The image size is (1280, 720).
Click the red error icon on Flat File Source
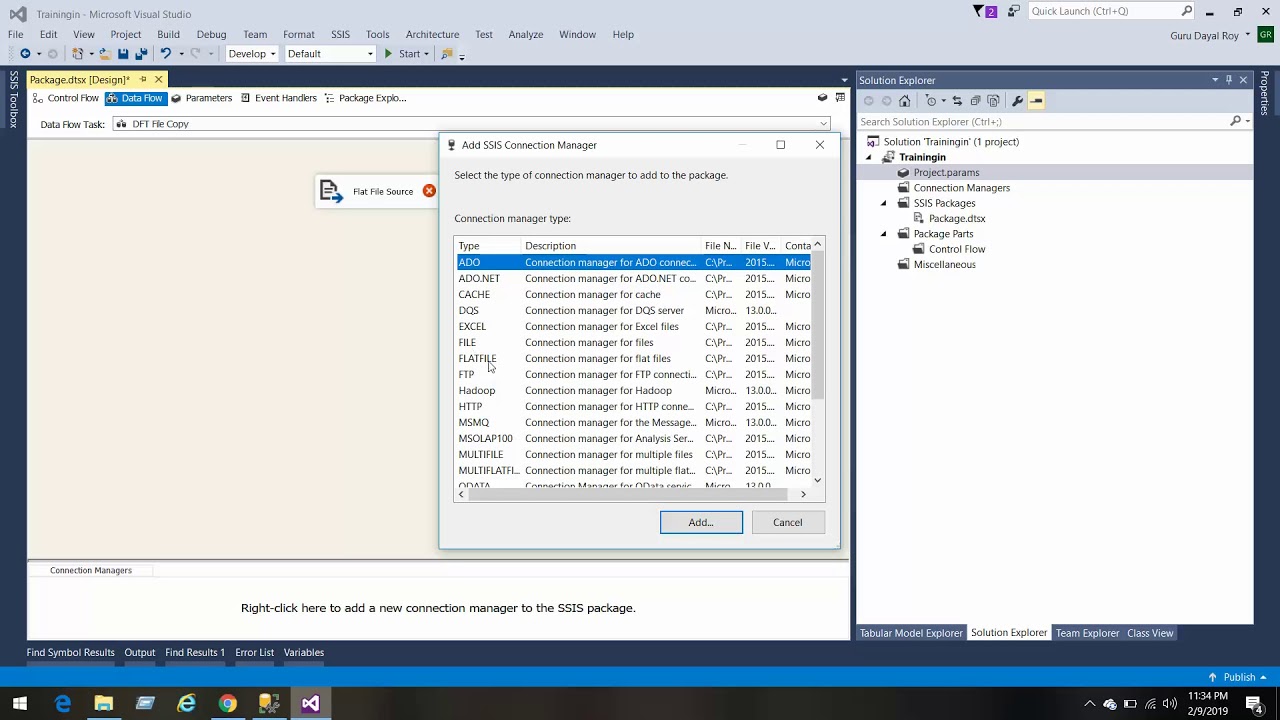pyautogui.click(x=429, y=191)
